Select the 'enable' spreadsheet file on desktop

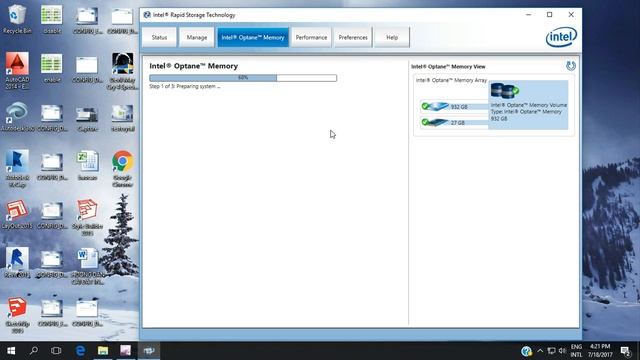tap(52, 68)
